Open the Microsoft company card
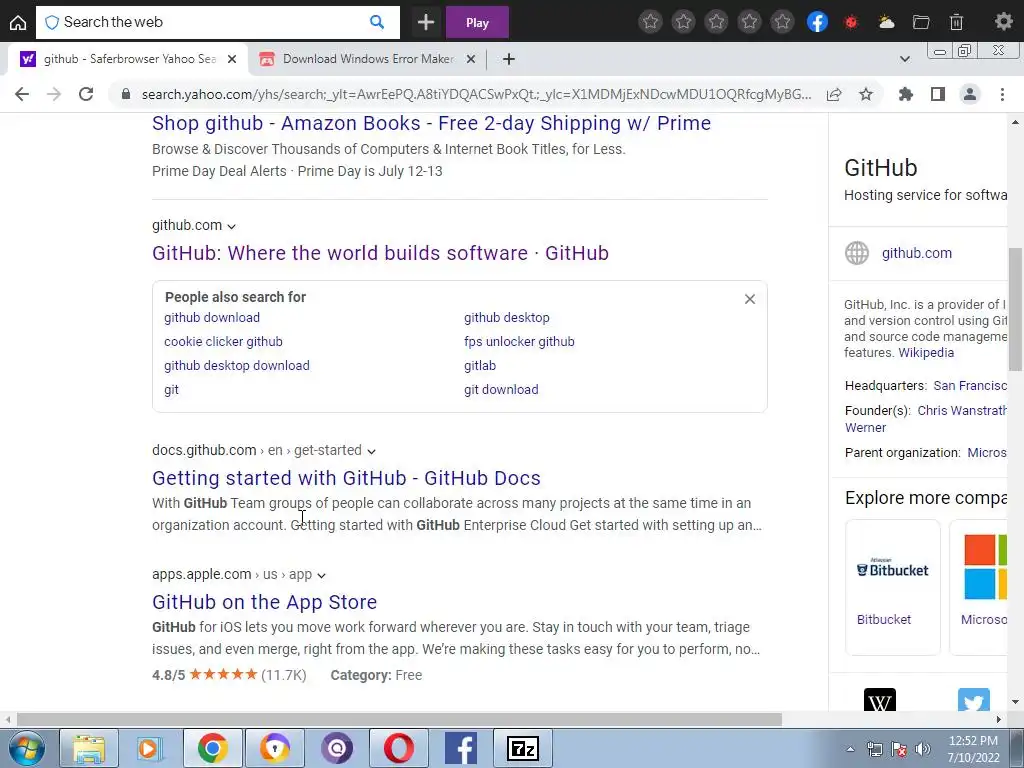 pos(978,586)
